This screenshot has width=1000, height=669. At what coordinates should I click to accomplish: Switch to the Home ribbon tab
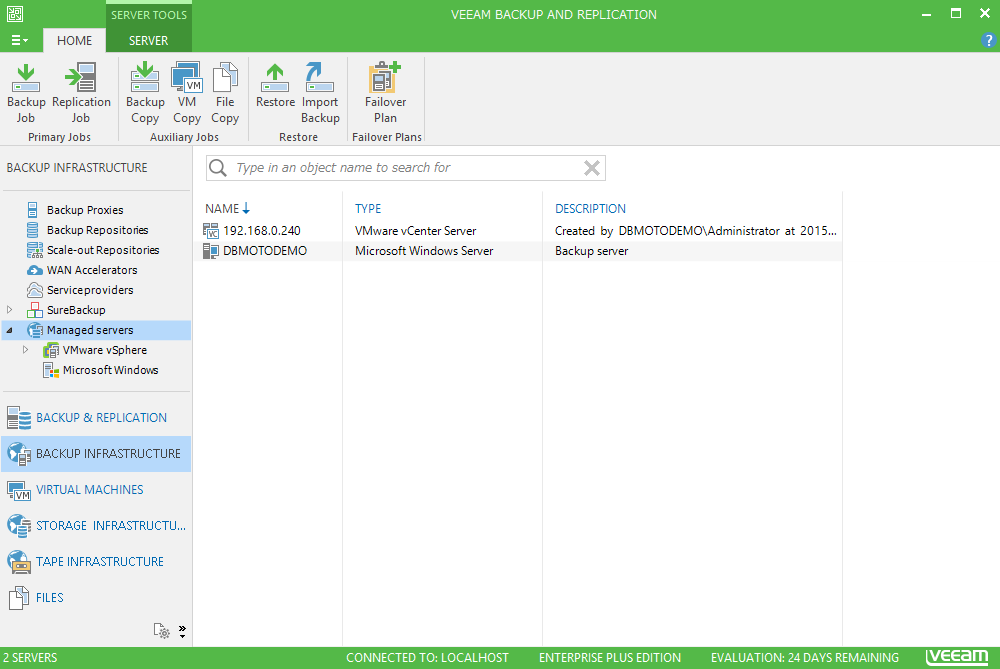[x=75, y=40]
